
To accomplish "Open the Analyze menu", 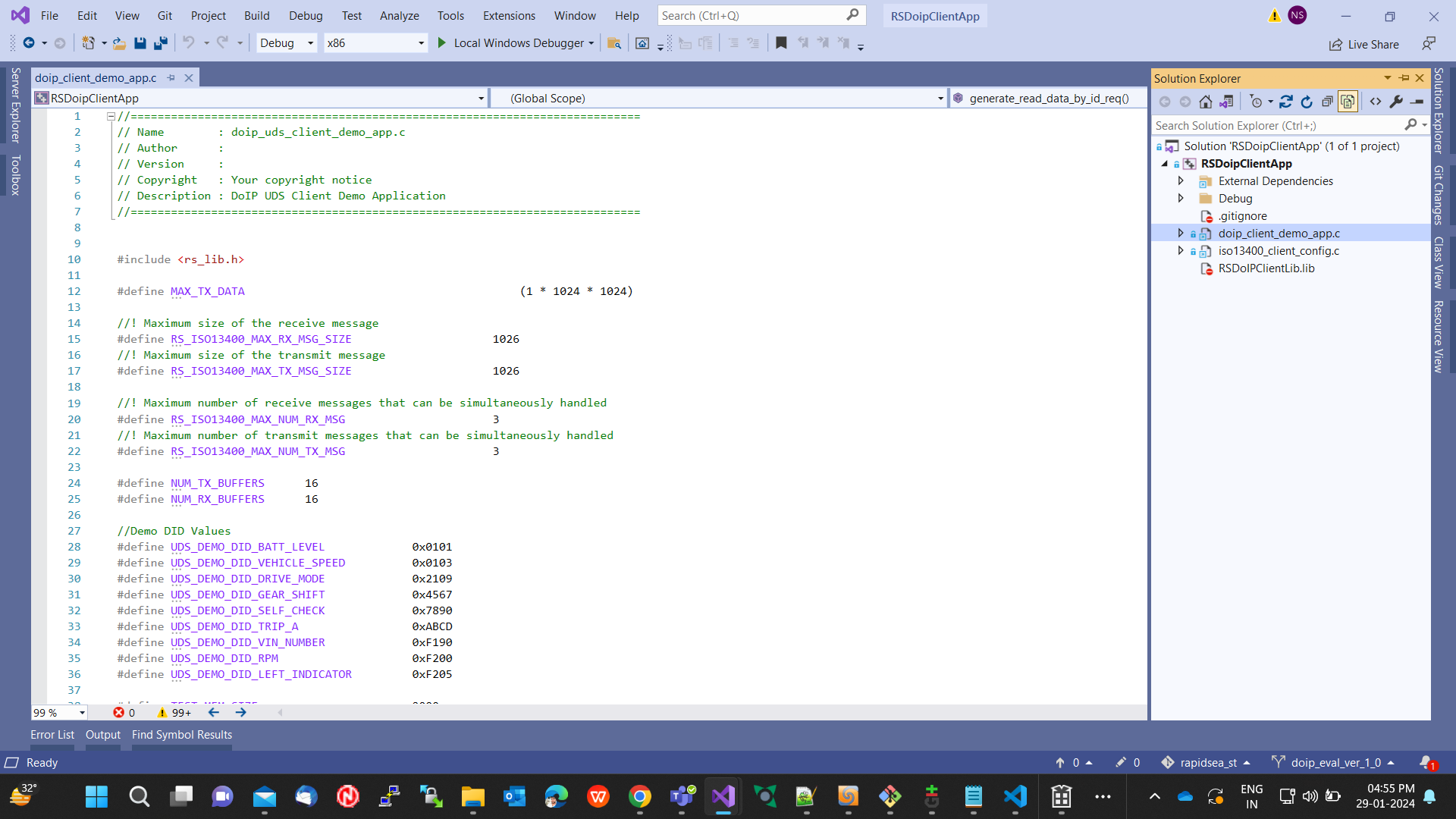I will point(399,16).
